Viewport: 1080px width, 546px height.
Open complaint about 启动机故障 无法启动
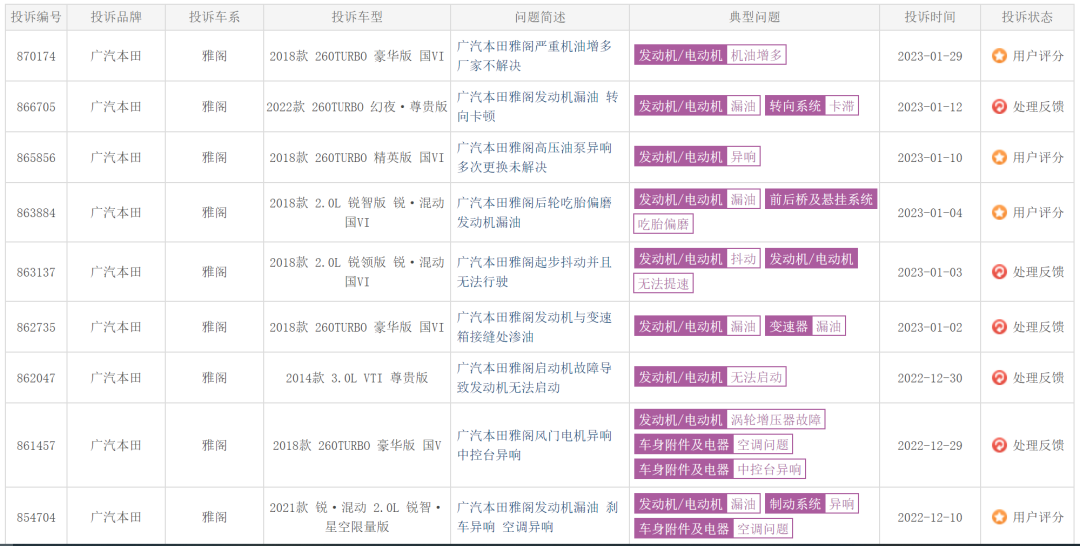coord(534,378)
